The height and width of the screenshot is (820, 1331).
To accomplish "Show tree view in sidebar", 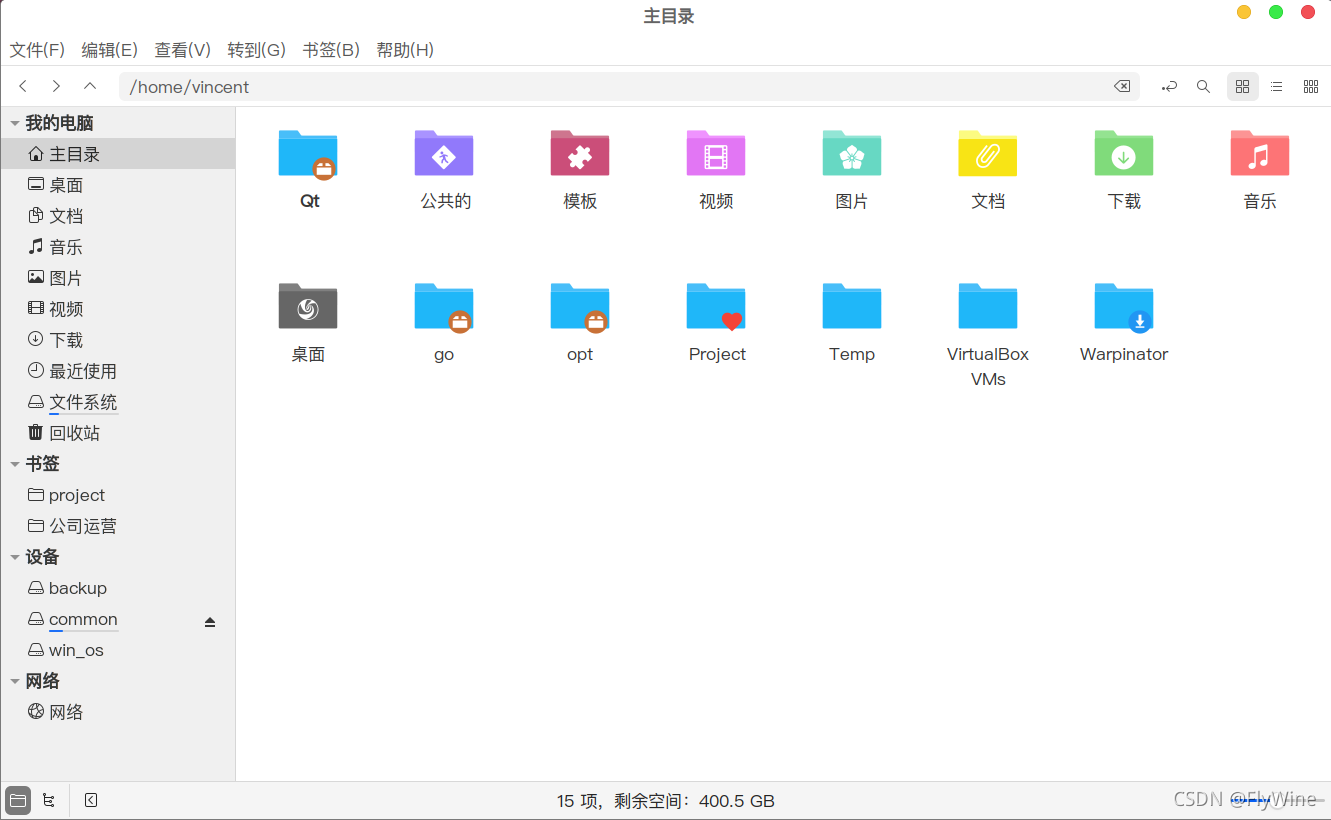I will tap(48, 800).
